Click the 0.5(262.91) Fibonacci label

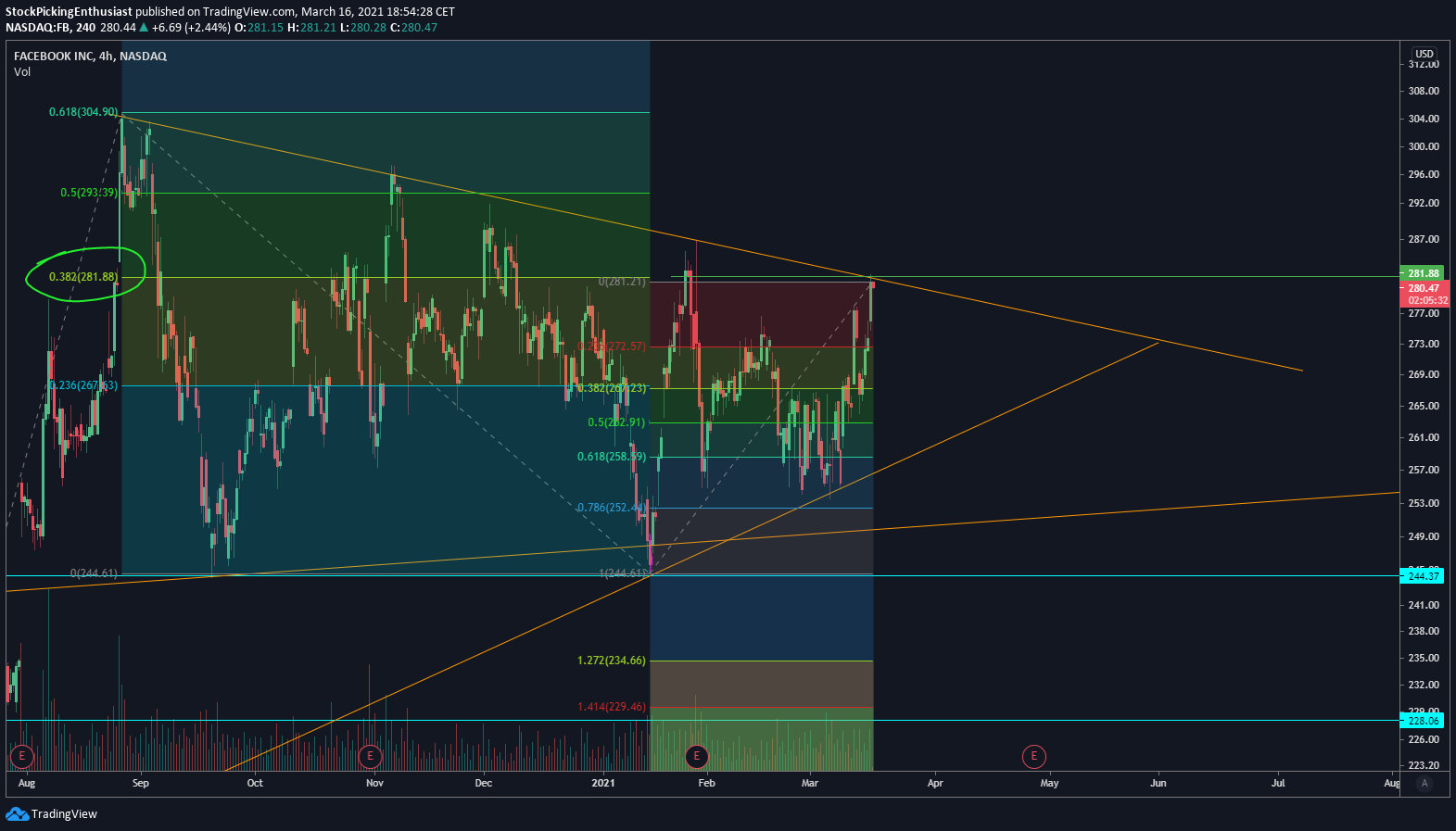coord(616,422)
